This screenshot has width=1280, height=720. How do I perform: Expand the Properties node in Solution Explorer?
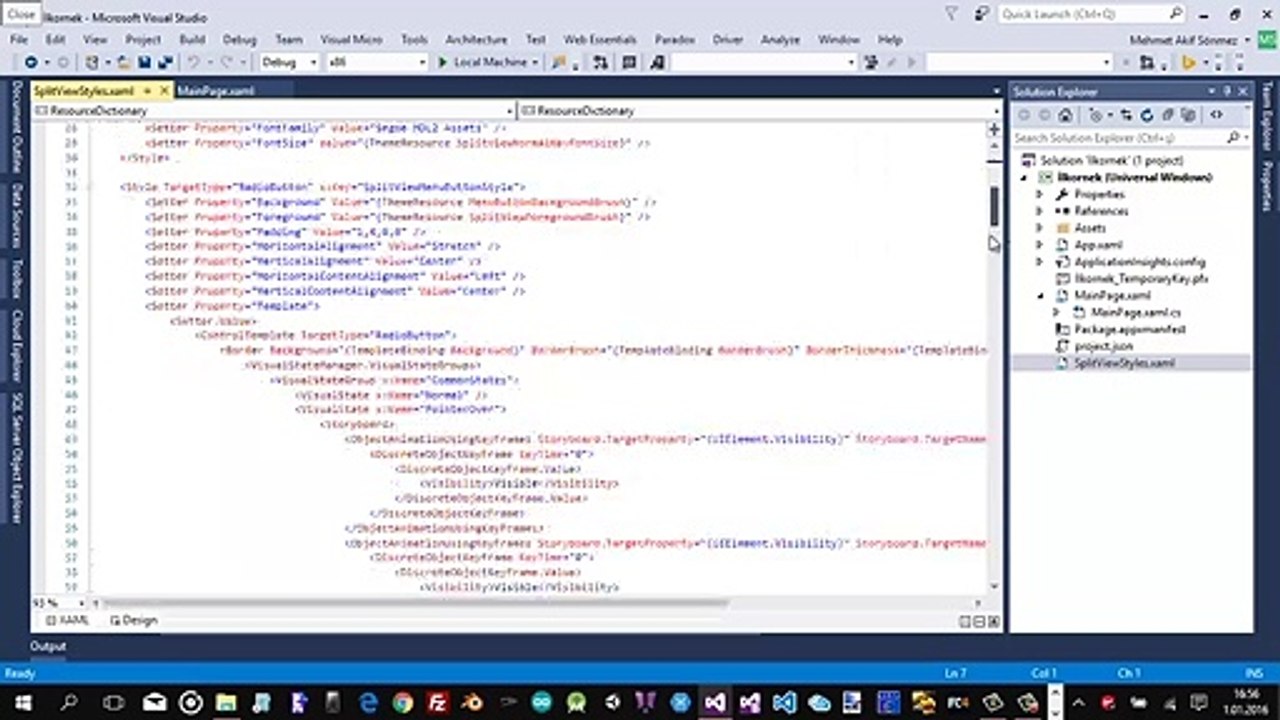(1039, 194)
